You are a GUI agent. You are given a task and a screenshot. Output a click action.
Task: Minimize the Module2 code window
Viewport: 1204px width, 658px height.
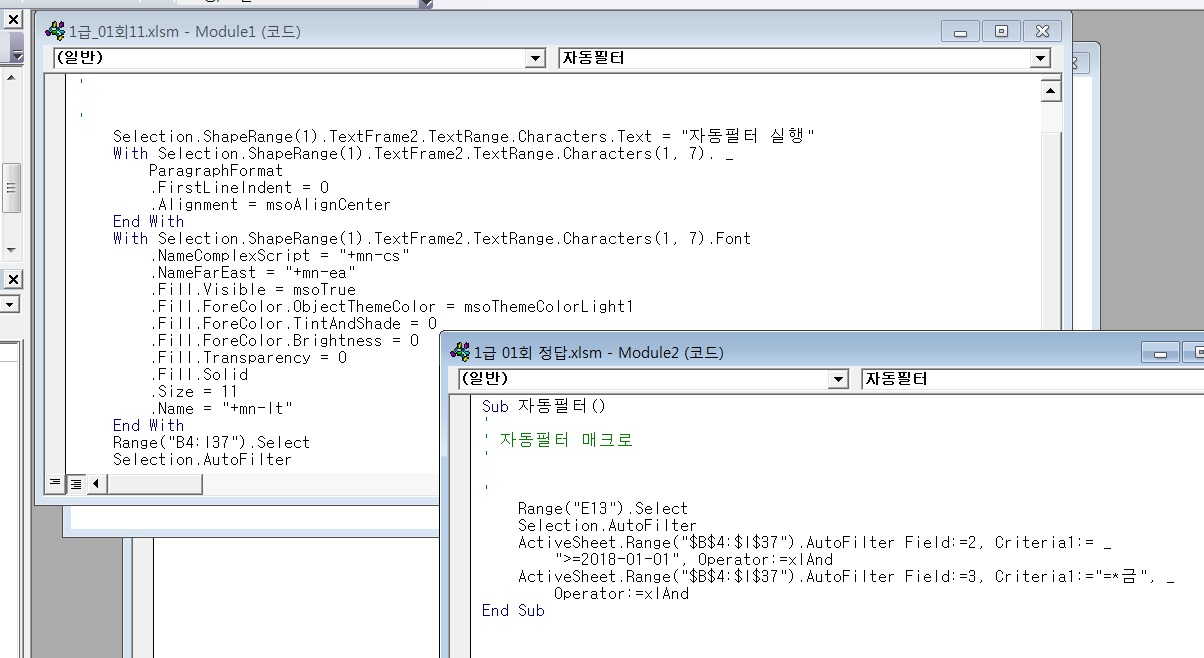click(x=1160, y=353)
